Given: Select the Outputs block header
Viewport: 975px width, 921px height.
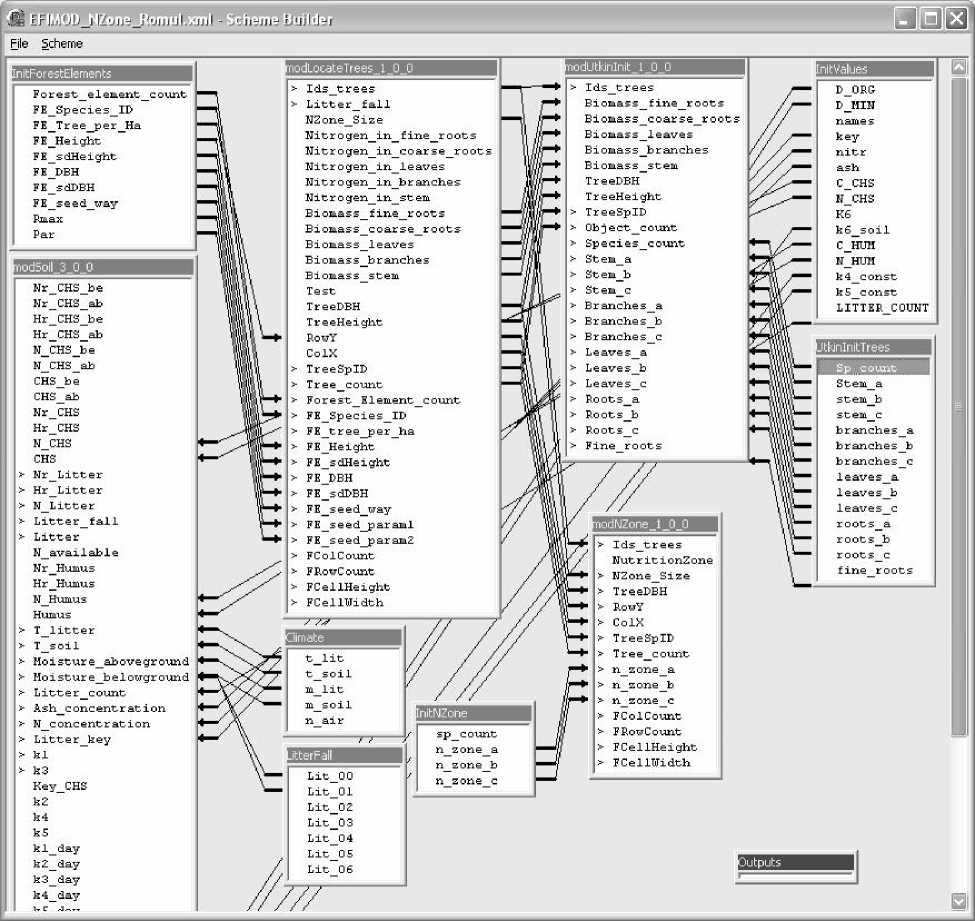Looking at the screenshot, I should pyautogui.click(x=795, y=862).
